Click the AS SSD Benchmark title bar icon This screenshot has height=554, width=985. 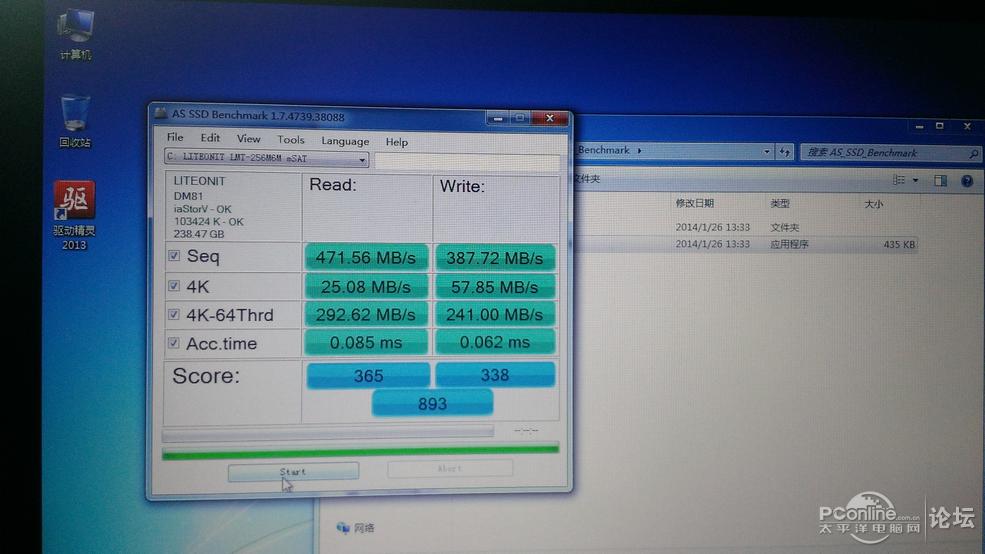tap(161, 114)
